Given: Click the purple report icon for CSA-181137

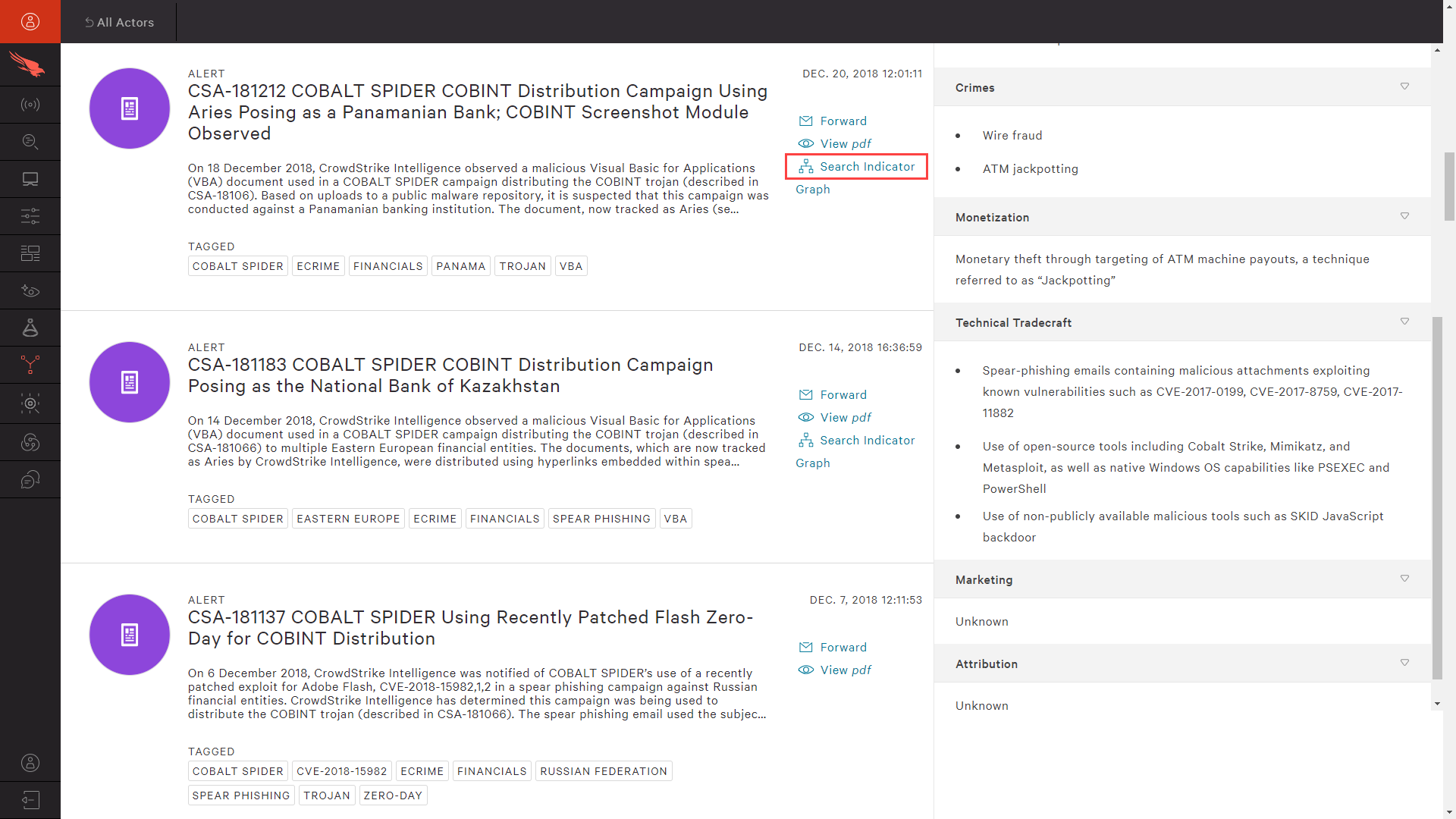Looking at the screenshot, I should click(130, 635).
